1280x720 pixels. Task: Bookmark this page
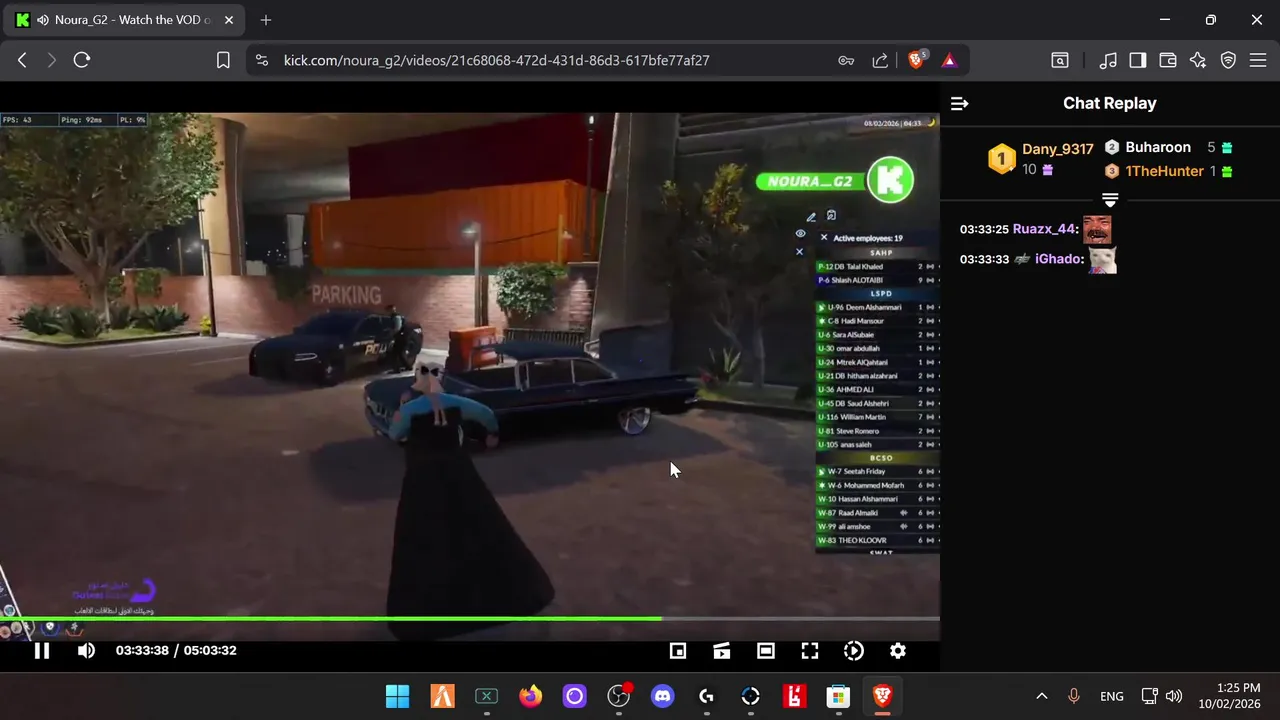(x=223, y=60)
